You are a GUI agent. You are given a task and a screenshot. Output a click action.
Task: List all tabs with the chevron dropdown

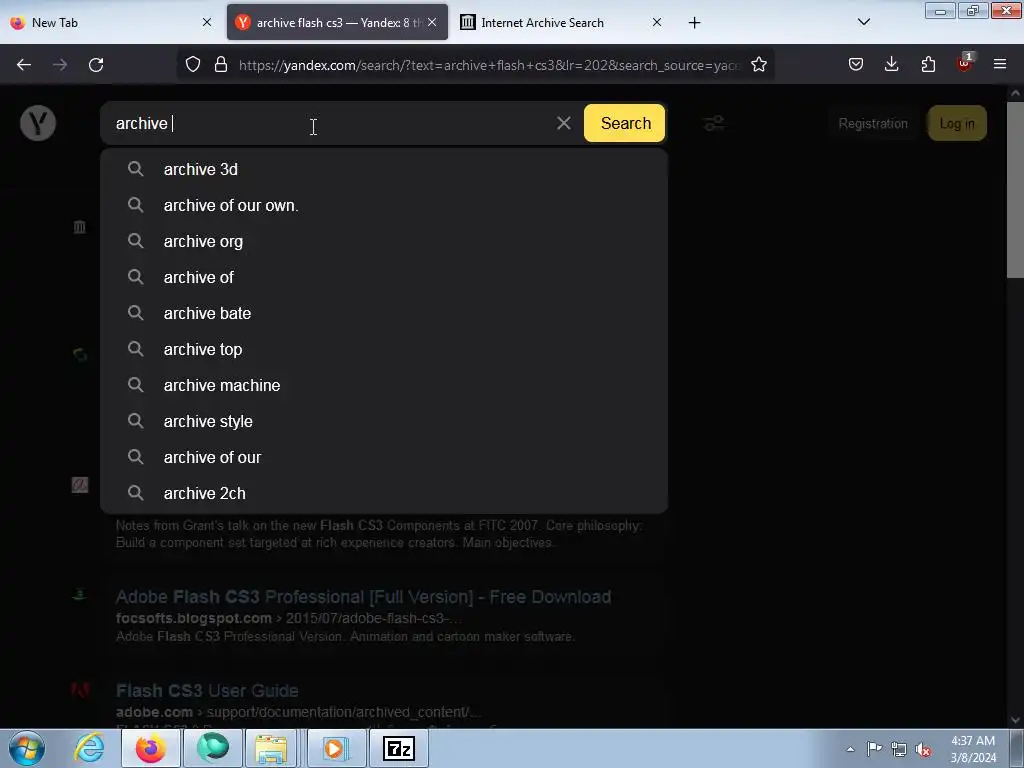coord(863,22)
